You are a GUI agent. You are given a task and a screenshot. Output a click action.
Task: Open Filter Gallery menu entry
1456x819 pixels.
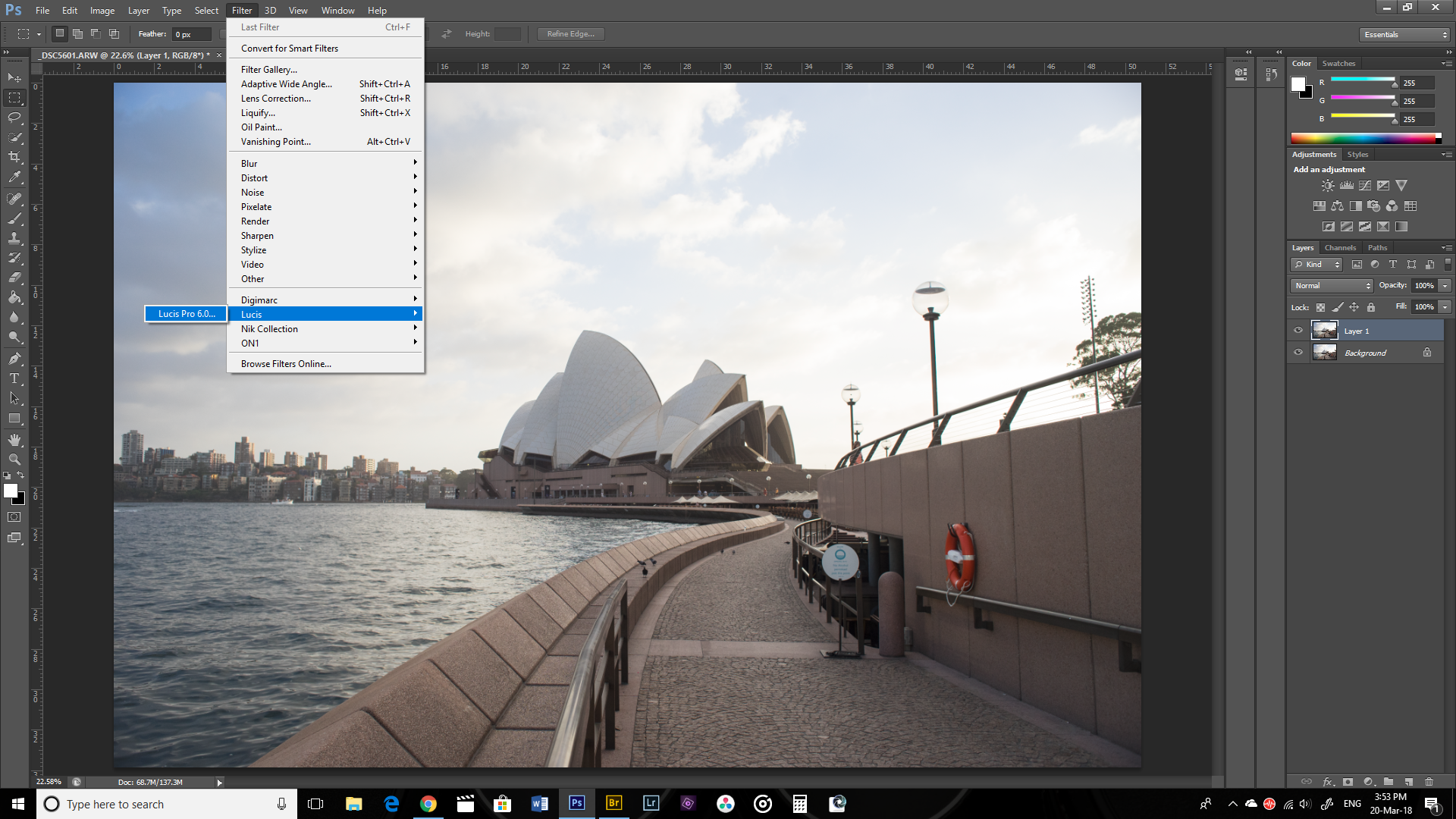(269, 70)
